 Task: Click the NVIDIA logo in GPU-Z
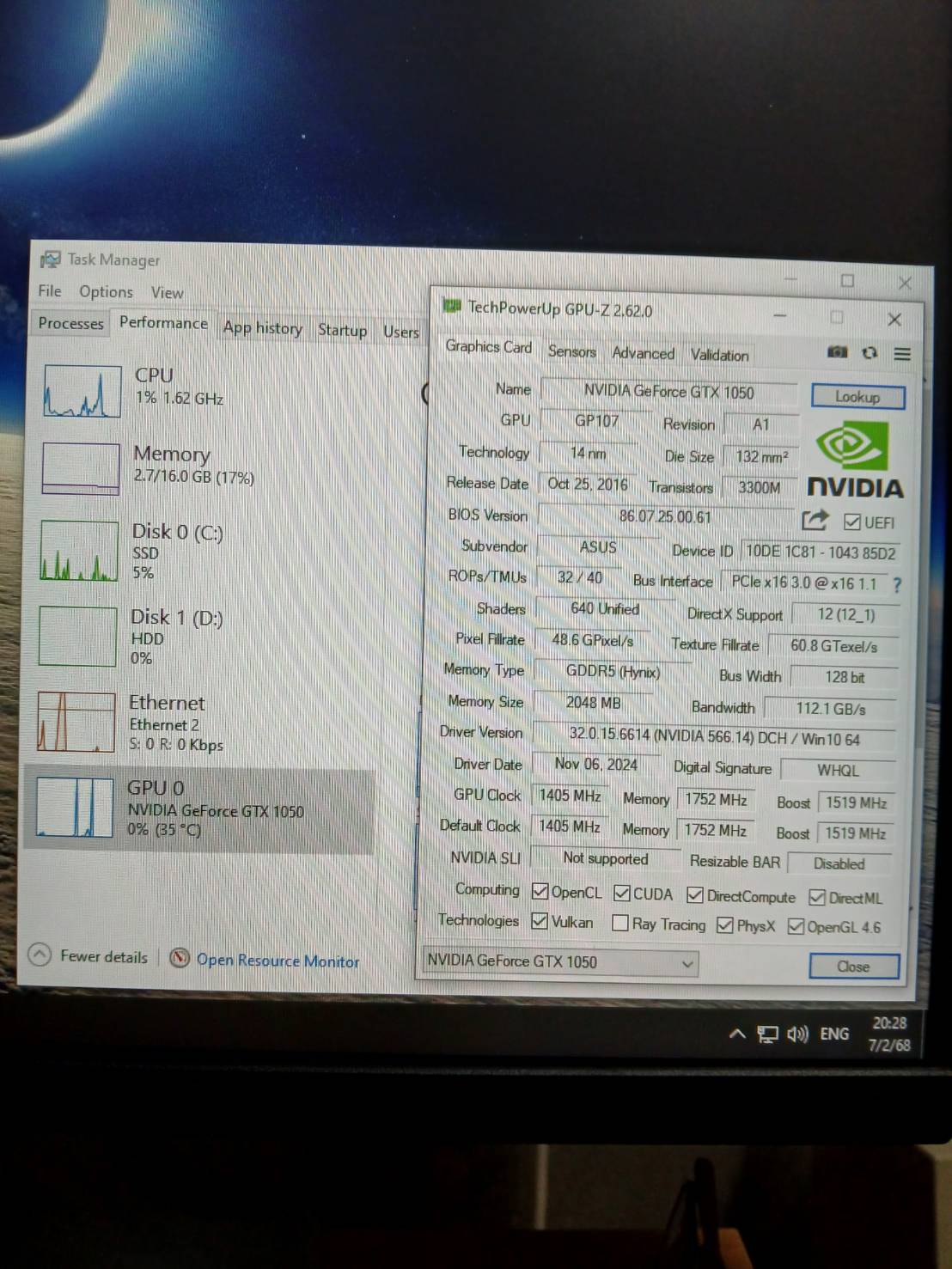tap(855, 461)
